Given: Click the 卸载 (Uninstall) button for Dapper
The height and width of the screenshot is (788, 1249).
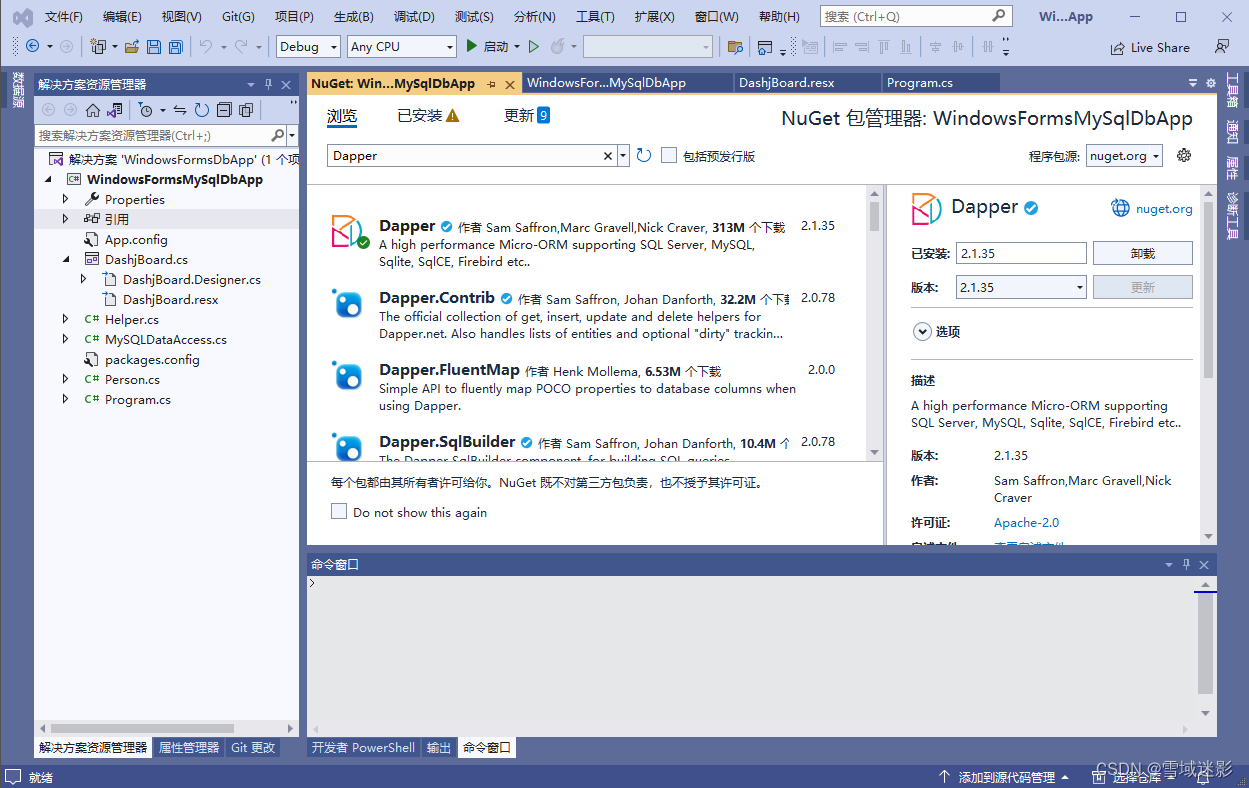Looking at the screenshot, I should click(1142, 252).
